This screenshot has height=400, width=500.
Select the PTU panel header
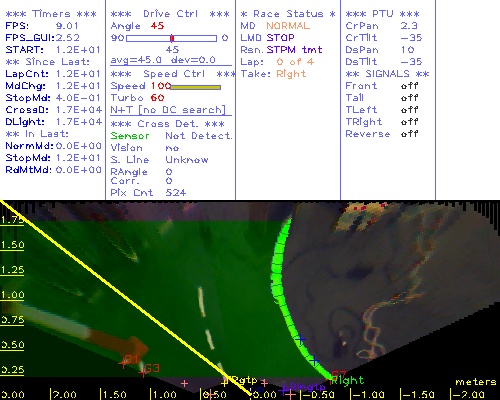[382, 14]
